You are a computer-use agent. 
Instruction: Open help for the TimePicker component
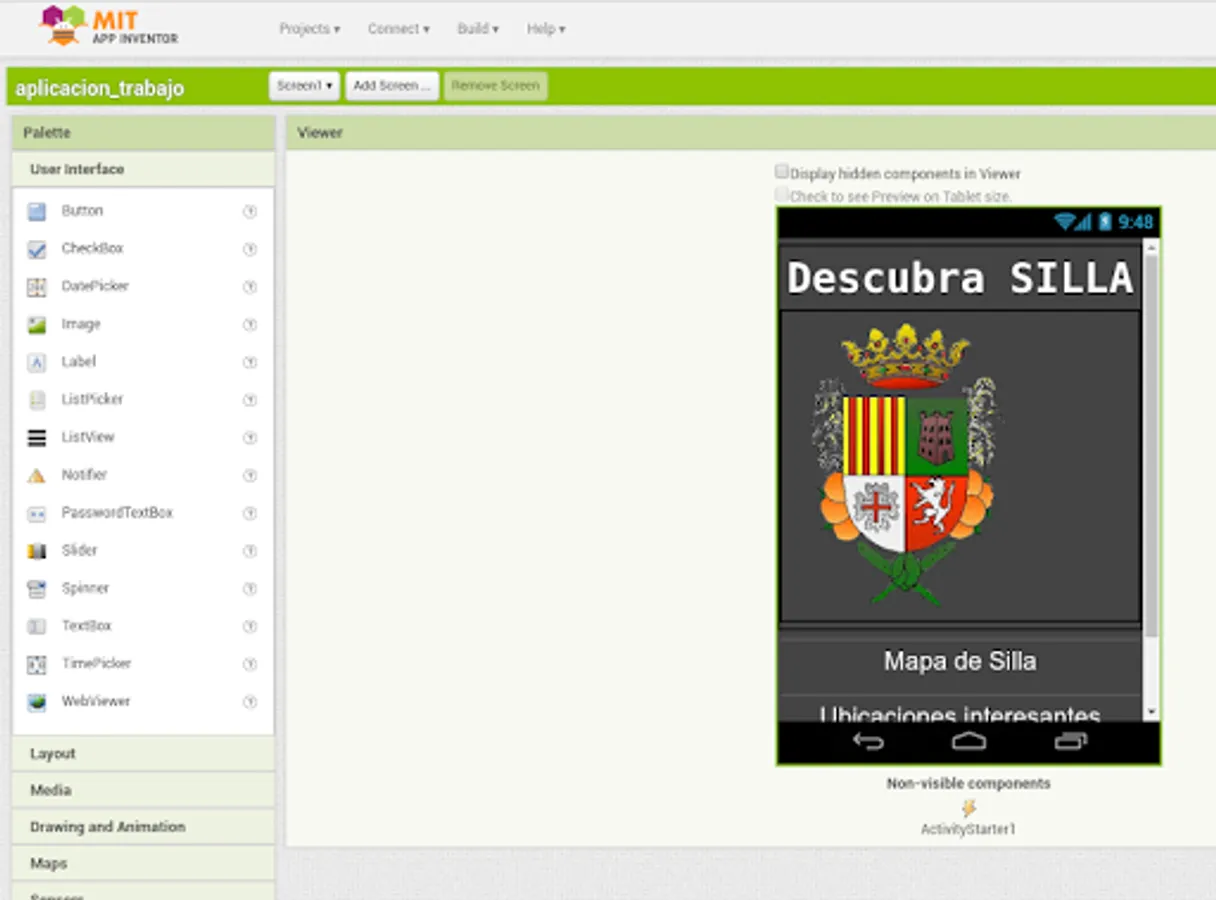point(250,664)
